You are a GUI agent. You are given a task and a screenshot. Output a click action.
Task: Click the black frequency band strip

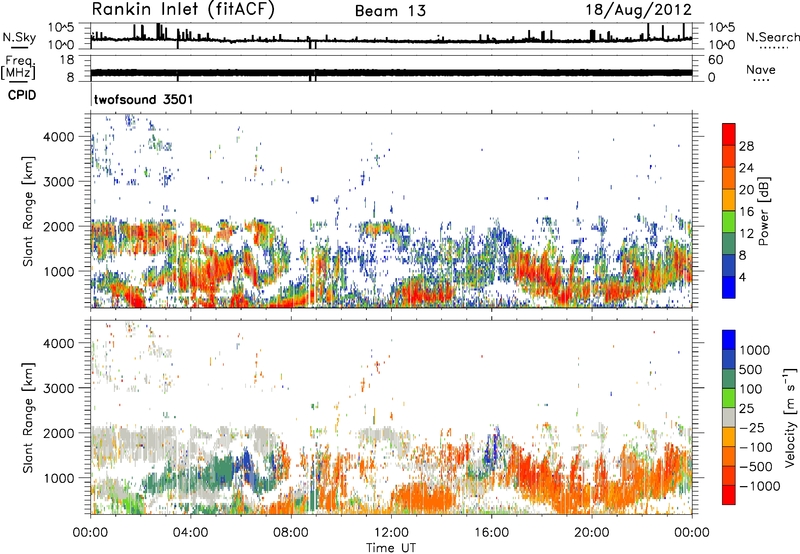coord(391,72)
